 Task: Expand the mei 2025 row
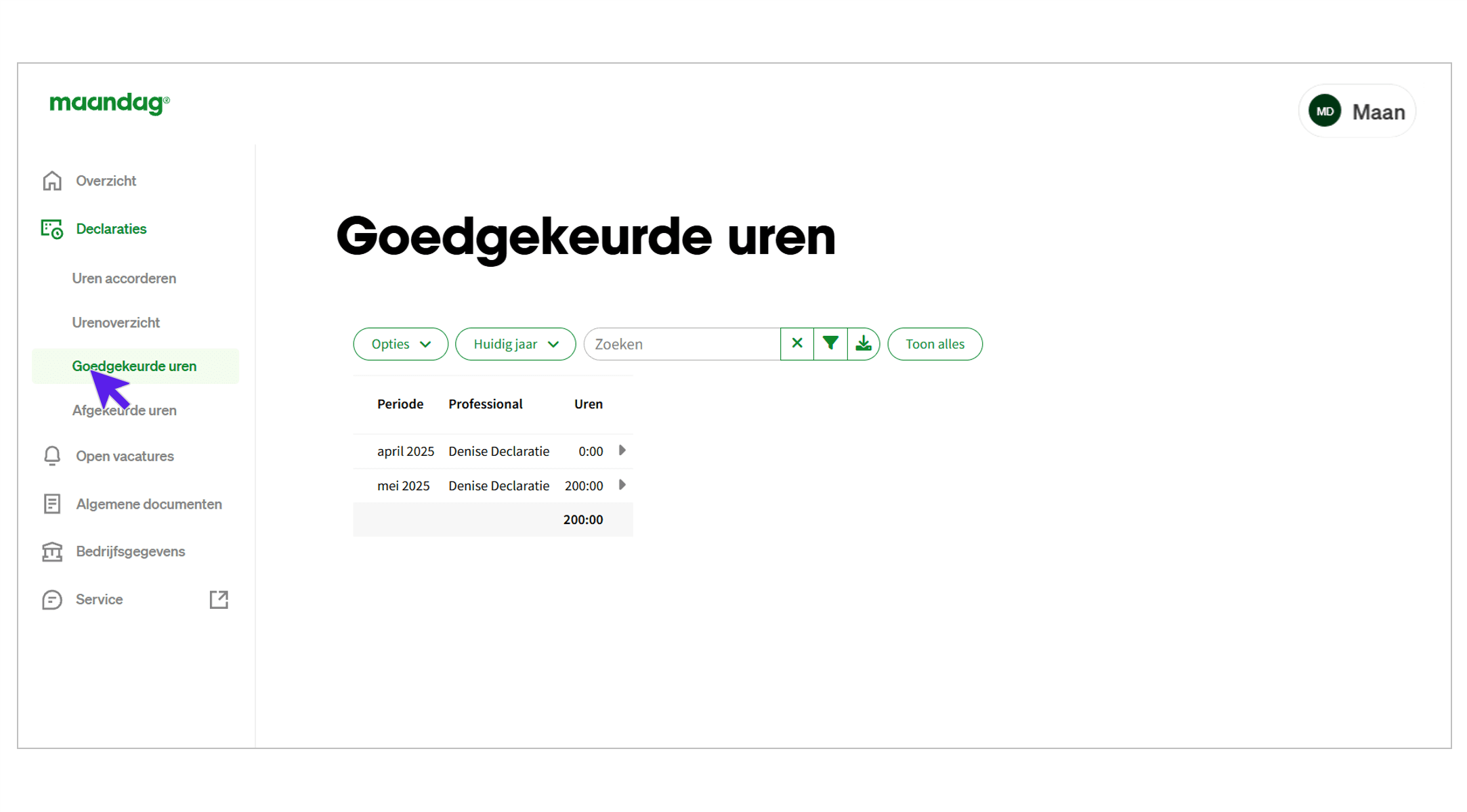[x=622, y=485]
